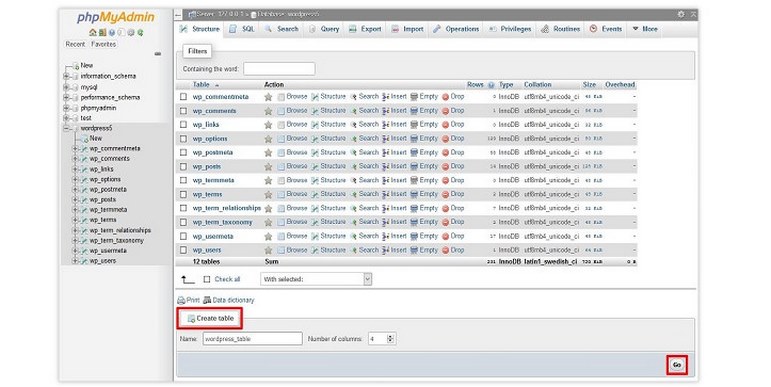
Task: Open the Export tab
Action: (365, 29)
